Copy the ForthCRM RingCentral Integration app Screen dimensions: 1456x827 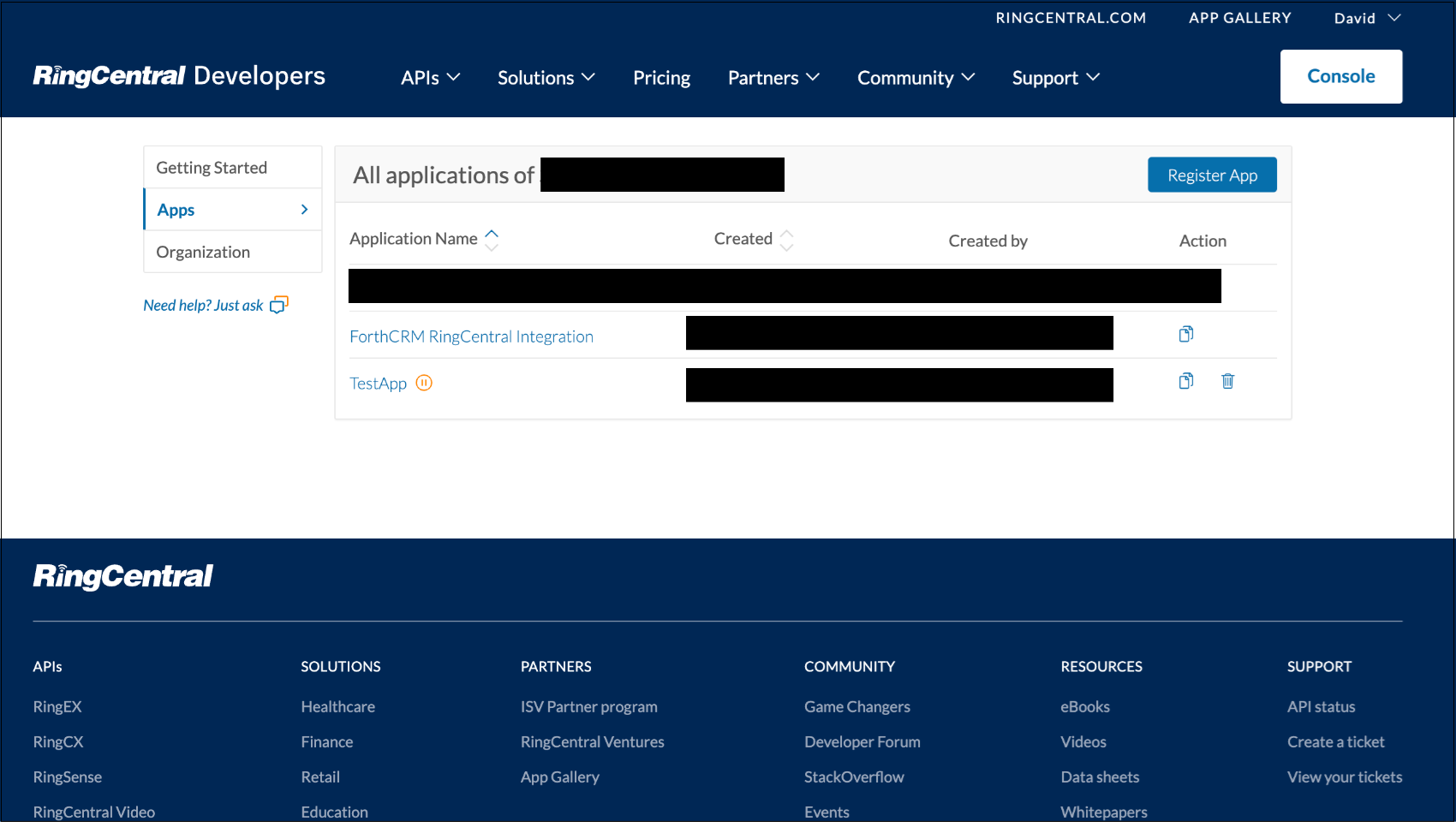tap(1185, 334)
